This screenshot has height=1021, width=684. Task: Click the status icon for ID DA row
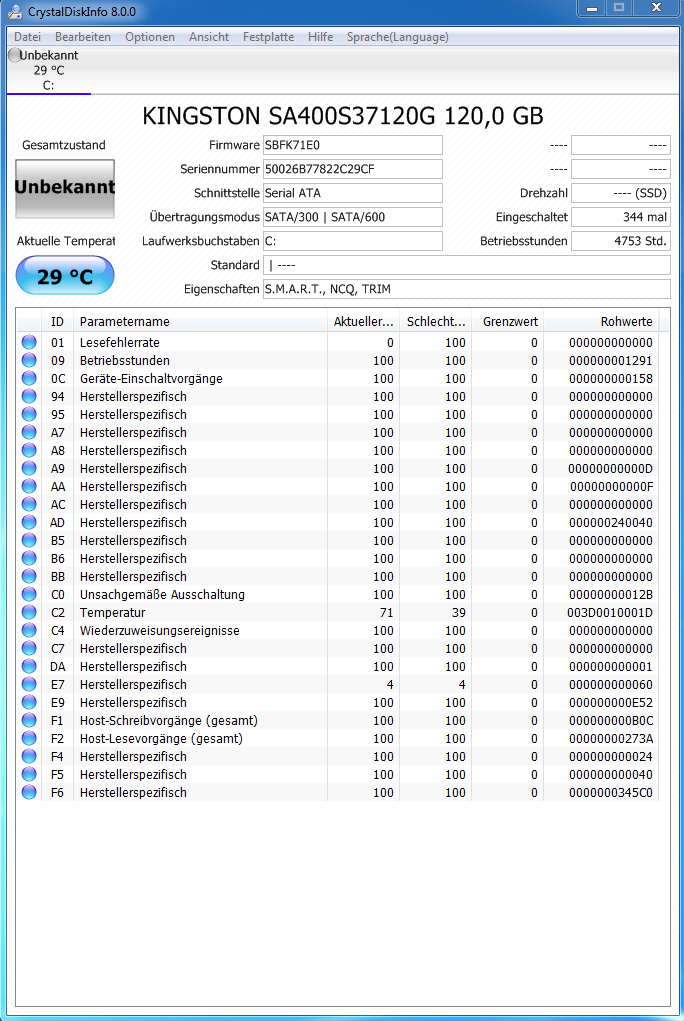point(29,667)
